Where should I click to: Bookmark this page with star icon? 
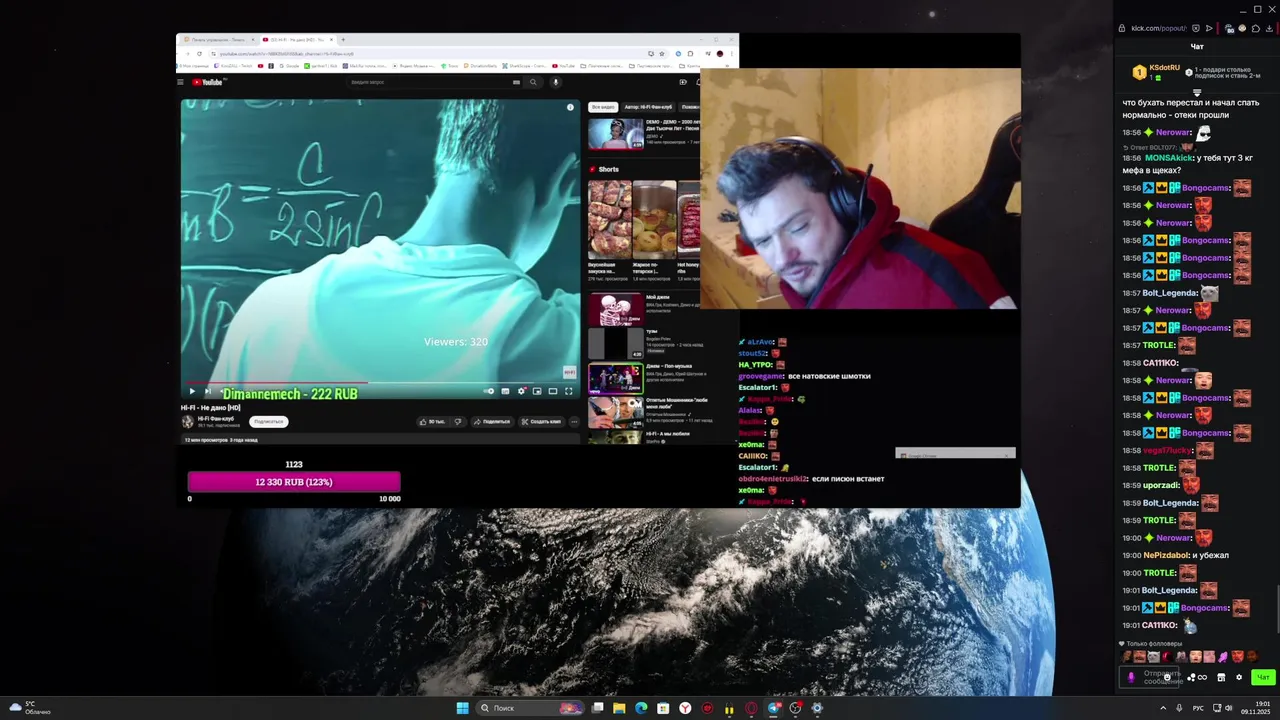click(664, 53)
